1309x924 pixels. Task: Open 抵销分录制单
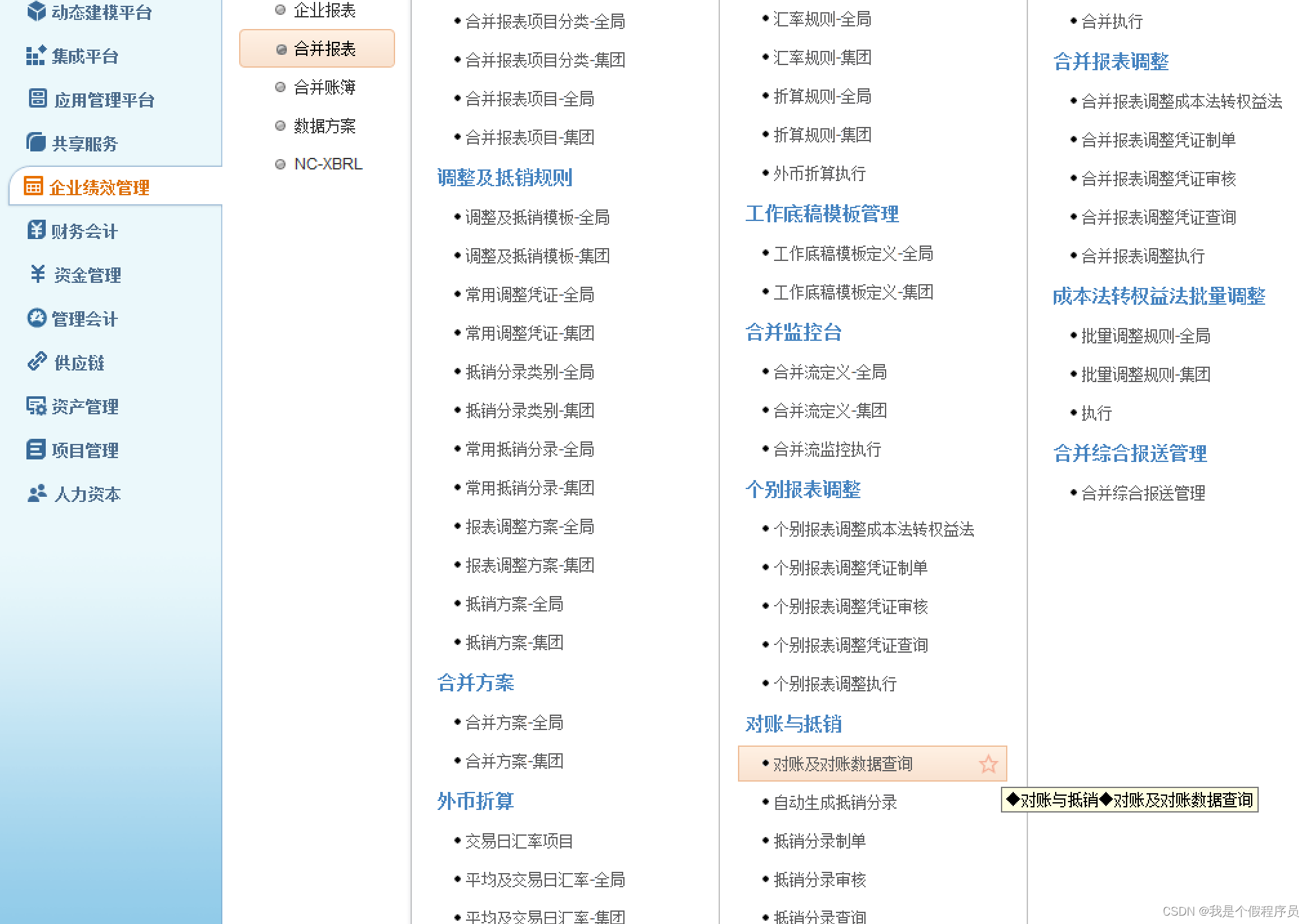click(x=820, y=841)
